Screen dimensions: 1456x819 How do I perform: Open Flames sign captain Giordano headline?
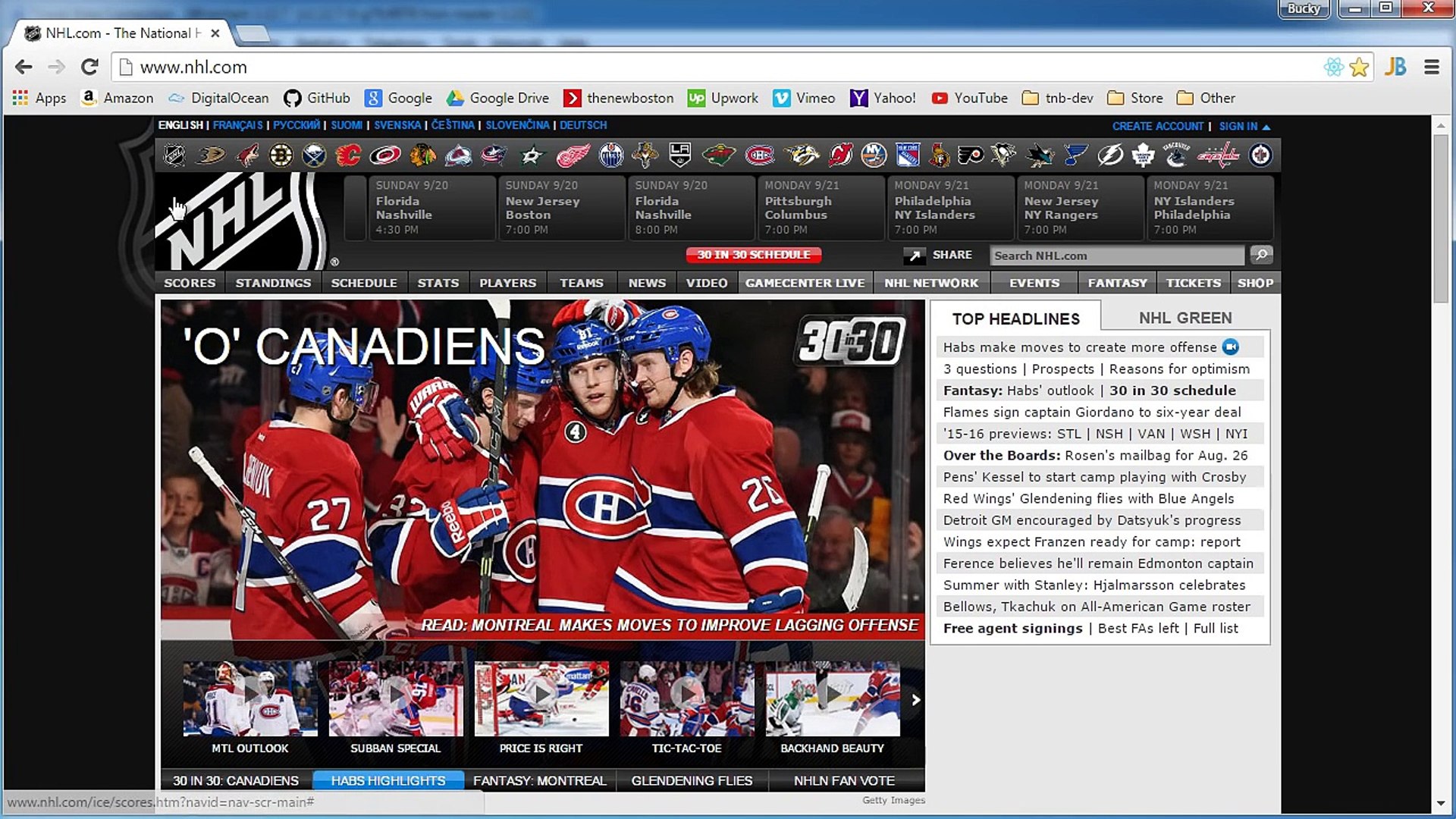coord(1091,413)
